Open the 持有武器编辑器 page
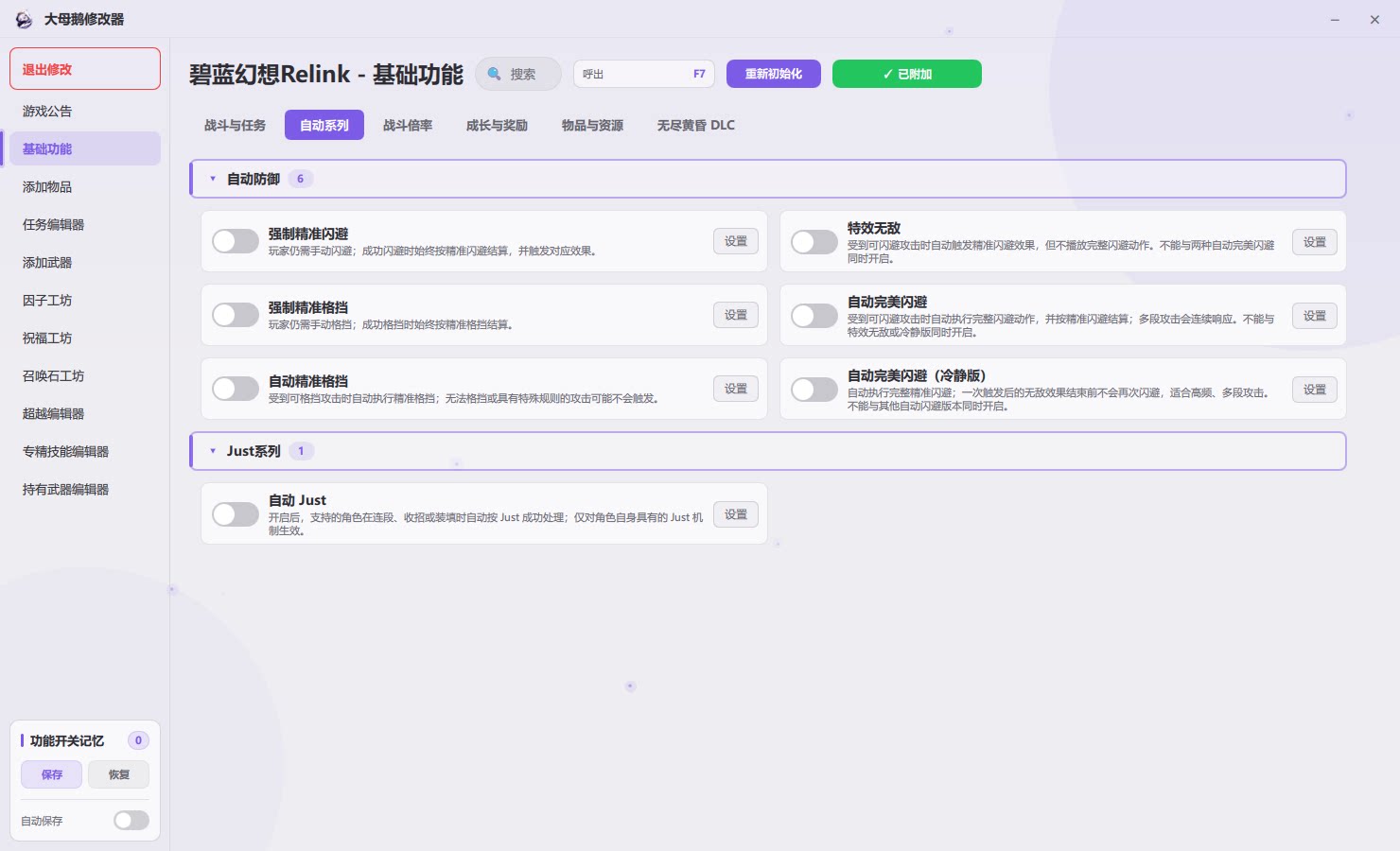Screen dimensions: 1400x851 point(85,489)
